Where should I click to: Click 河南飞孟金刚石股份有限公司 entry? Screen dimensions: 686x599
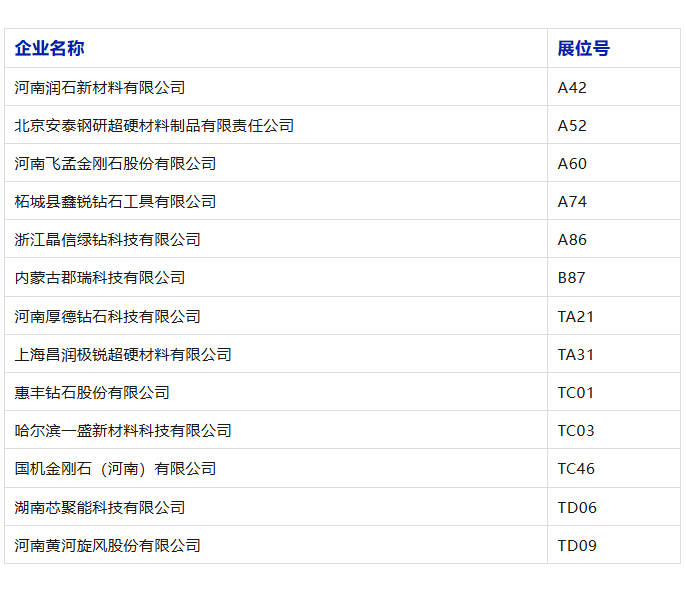coord(115,164)
